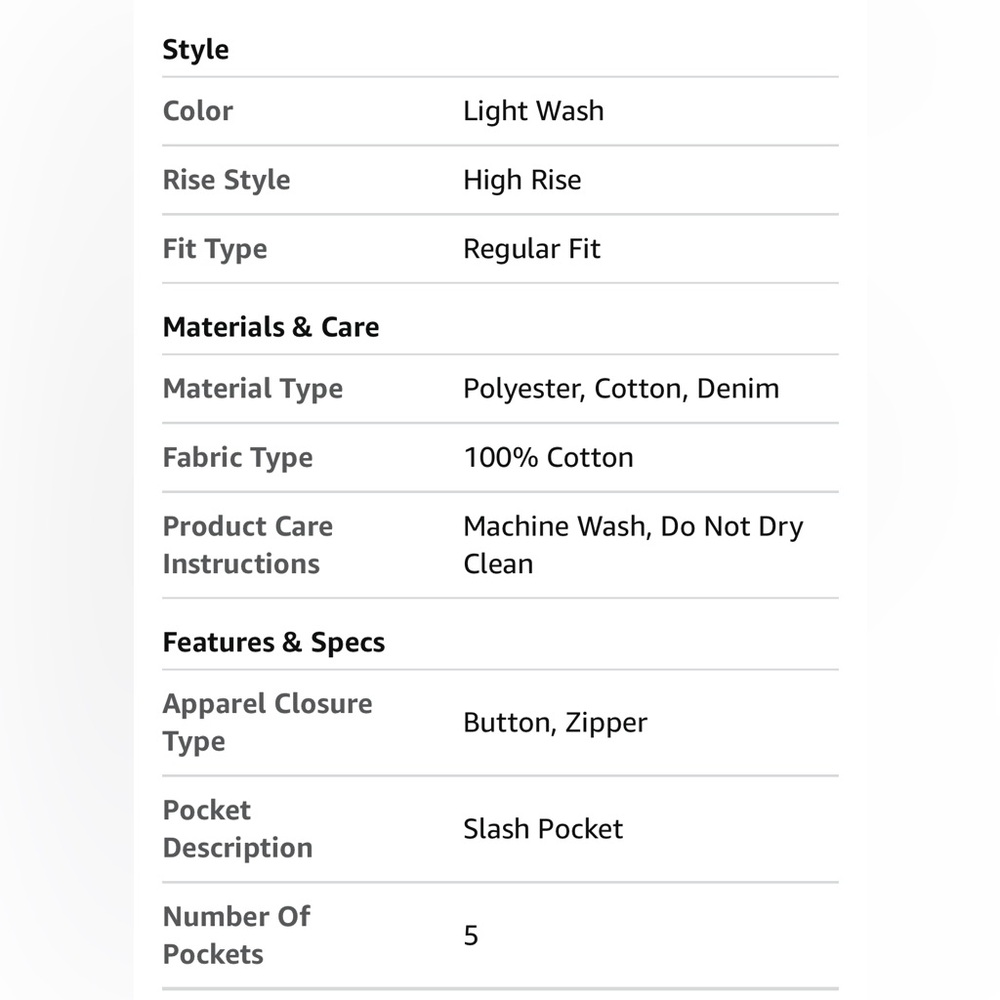Click the Color label
1000x1000 pixels.
198,111
